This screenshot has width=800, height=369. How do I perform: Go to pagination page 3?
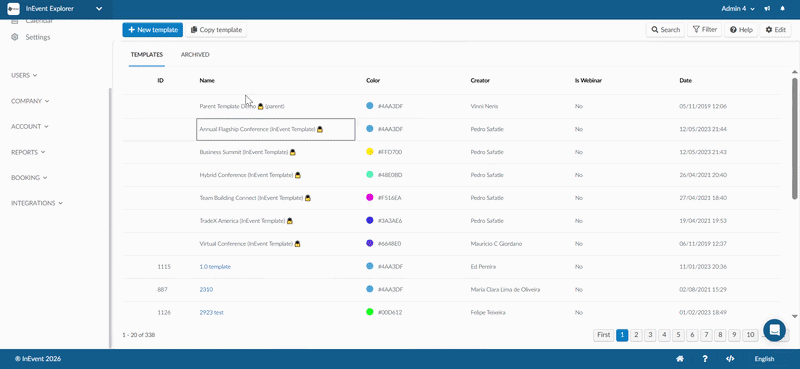(x=650, y=335)
